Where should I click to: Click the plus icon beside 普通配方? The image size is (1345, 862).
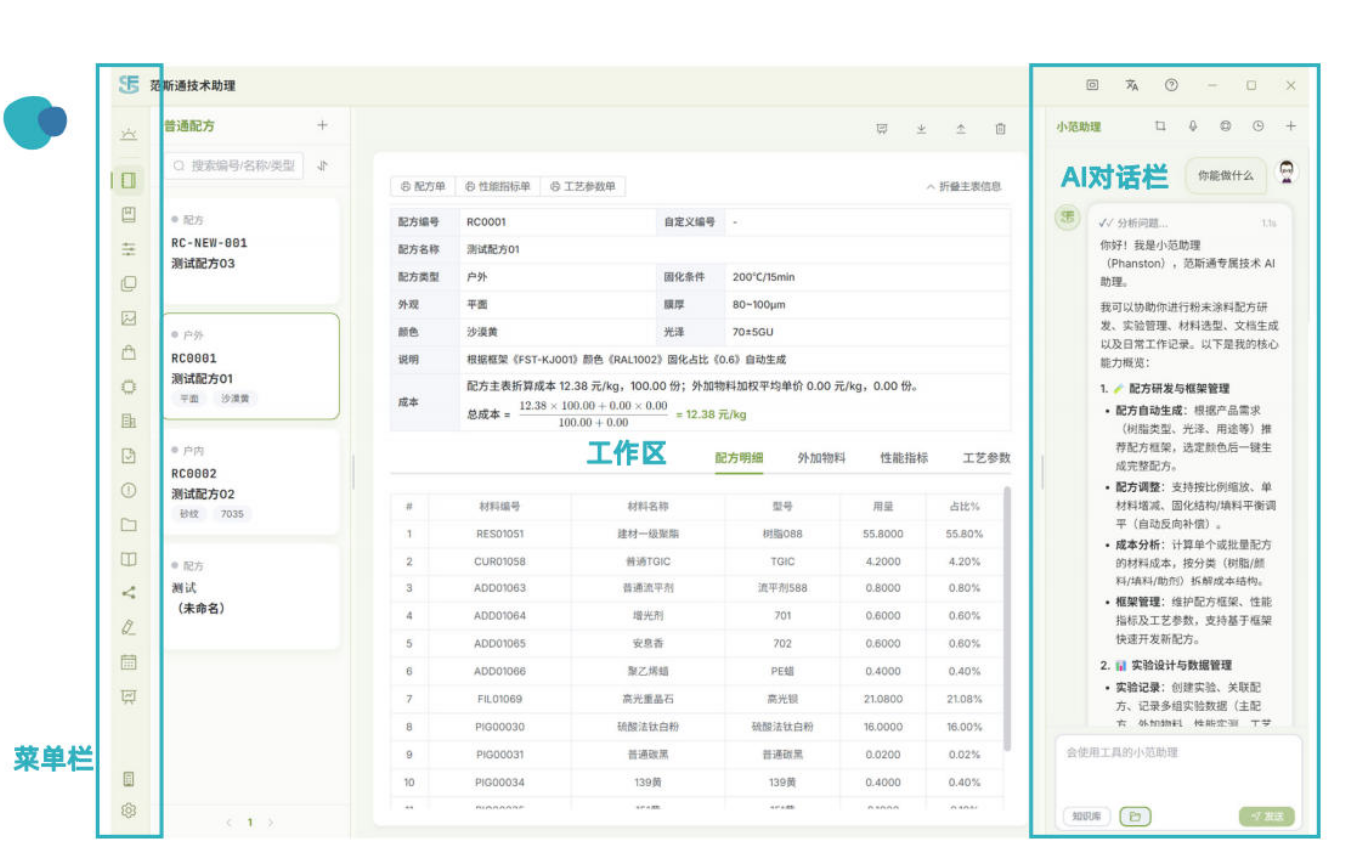322,125
